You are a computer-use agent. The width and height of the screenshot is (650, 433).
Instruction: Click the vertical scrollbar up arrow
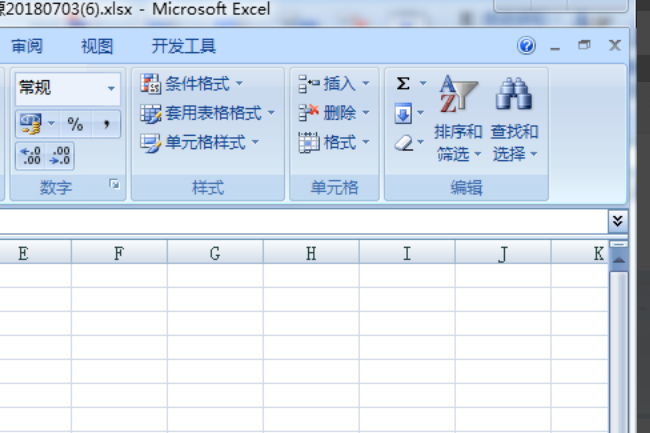click(619, 260)
